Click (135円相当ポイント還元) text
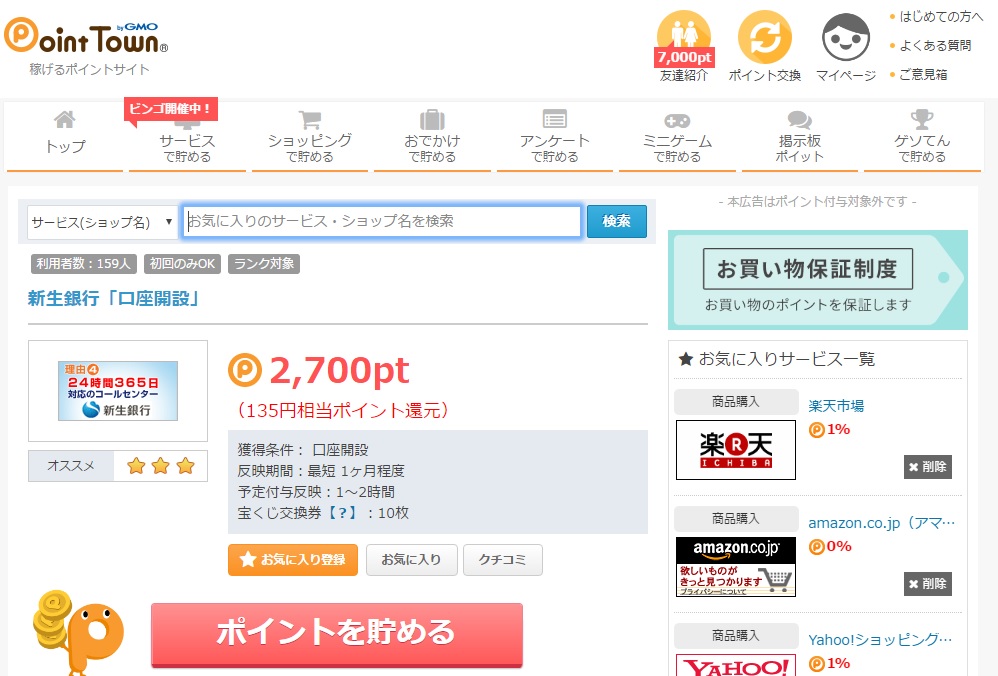This screenshot has width=998, height=676. 343,410
